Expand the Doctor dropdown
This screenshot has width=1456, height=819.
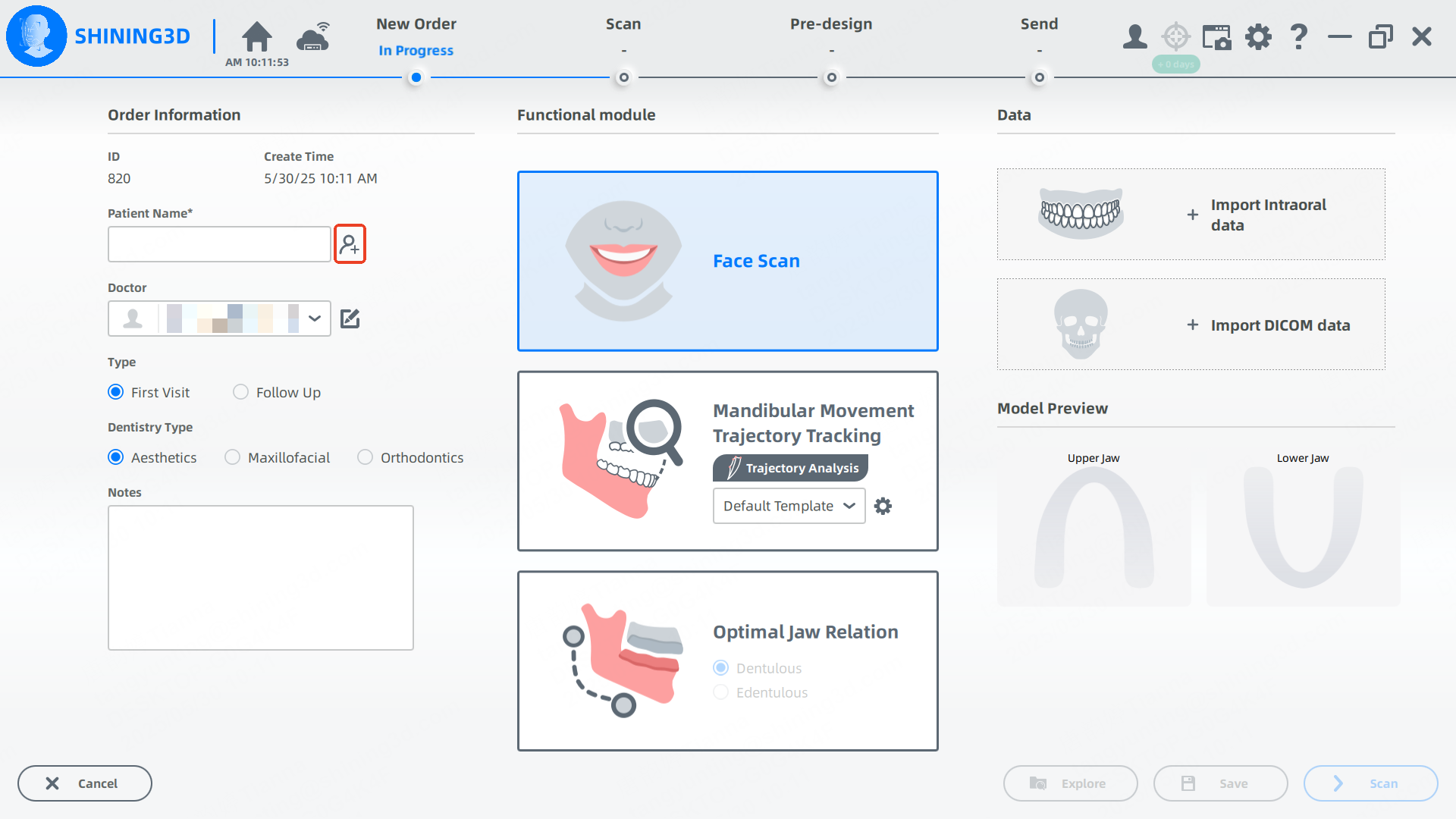coord(315,318)
